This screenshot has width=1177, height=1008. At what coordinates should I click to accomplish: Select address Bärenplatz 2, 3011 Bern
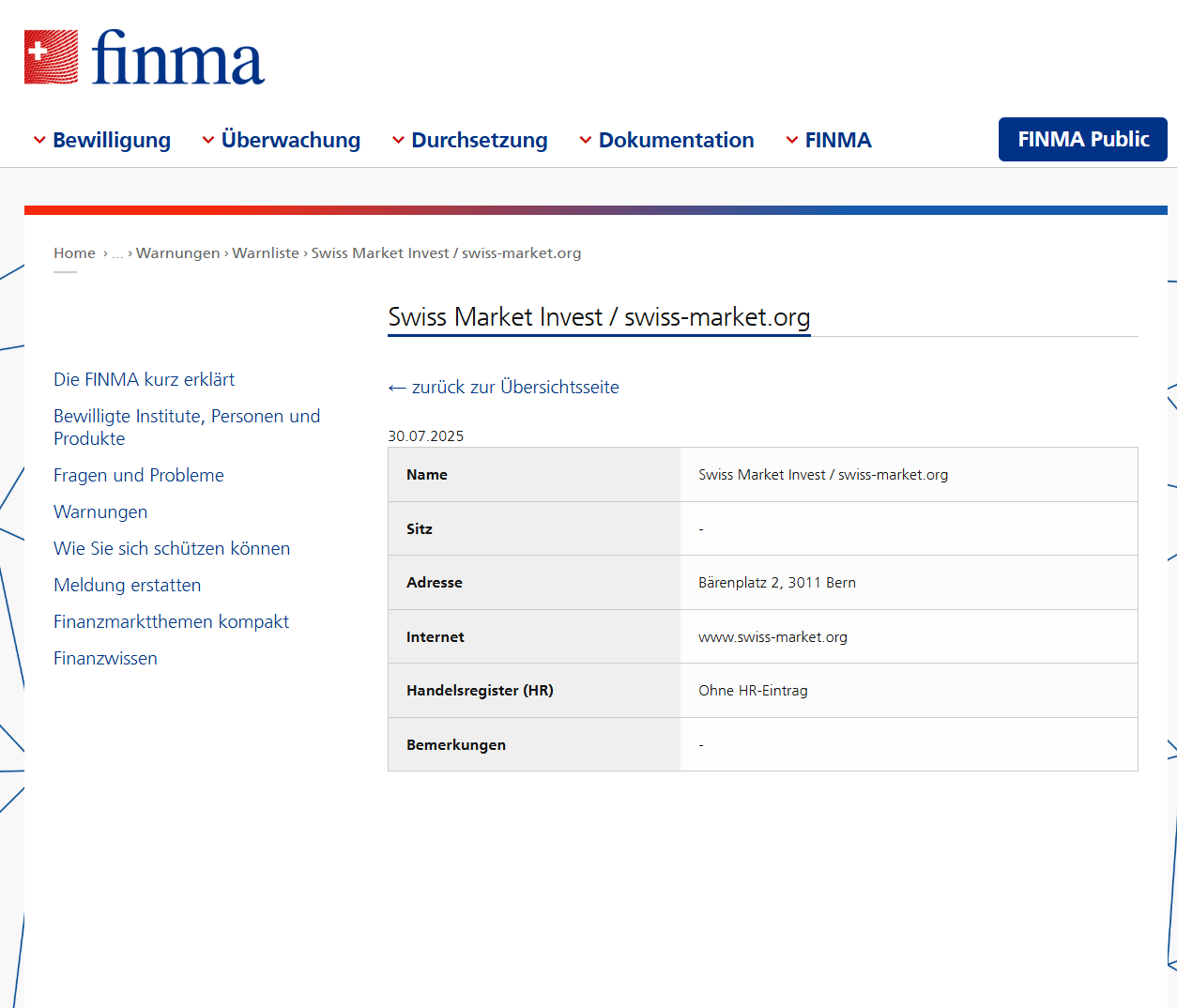click(x=777, y=583)
